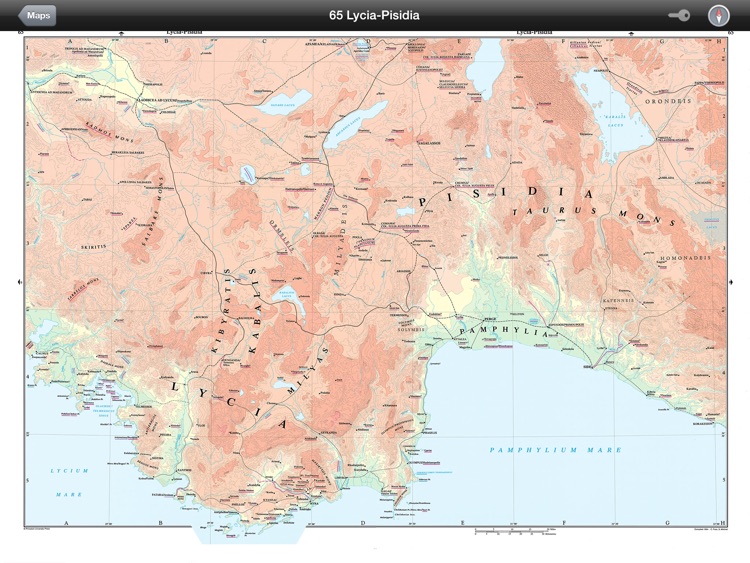Tap the PAMPHYLIA region label
750x563 pixels.
coord(503,331)
